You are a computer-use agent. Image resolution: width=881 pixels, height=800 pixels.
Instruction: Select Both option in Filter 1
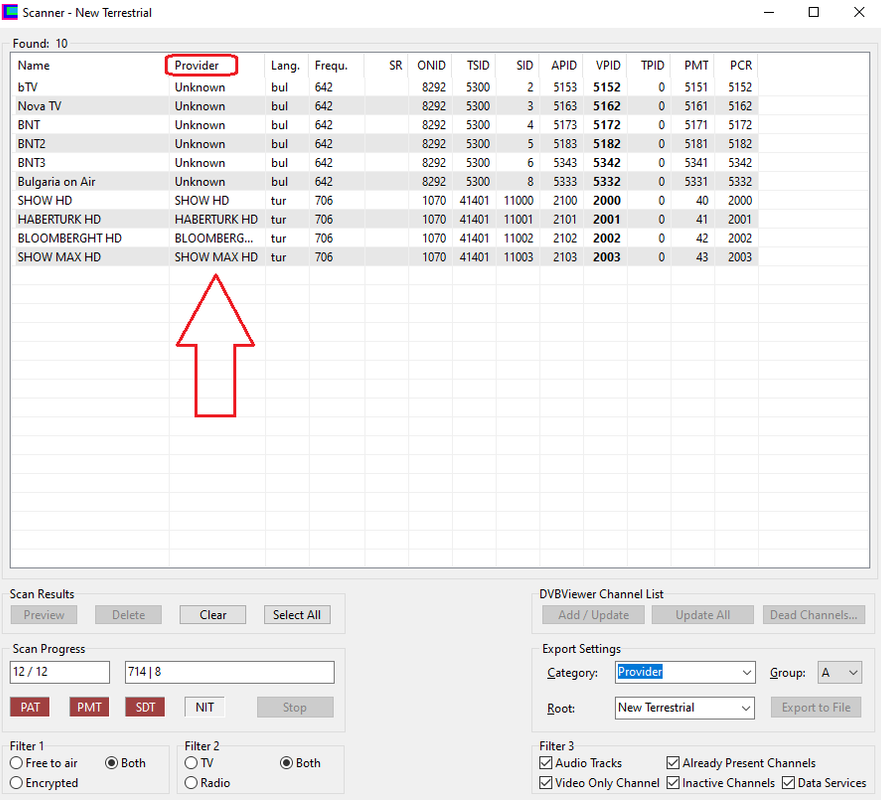[x=125, y=763]
